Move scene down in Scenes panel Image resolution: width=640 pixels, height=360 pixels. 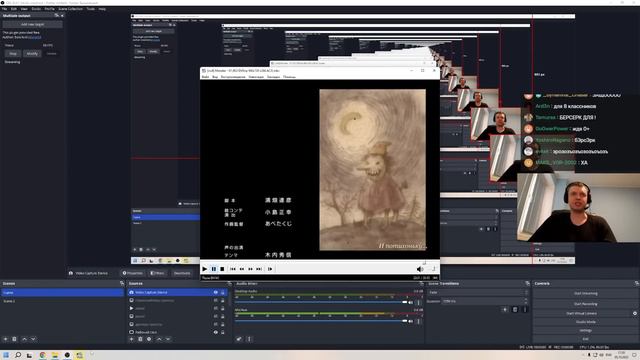click(33, 339)
